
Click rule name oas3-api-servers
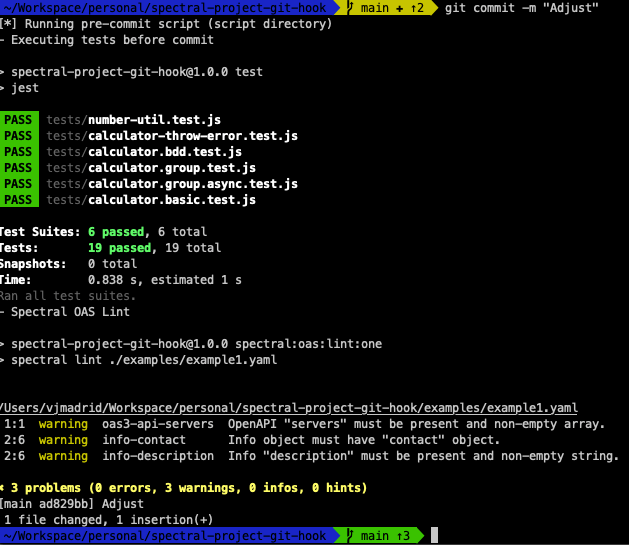click(158, 424)
